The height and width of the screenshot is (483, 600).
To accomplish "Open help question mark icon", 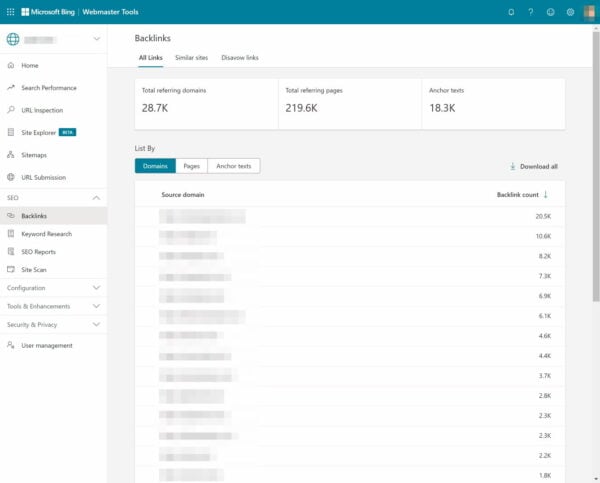I will 531,12.
